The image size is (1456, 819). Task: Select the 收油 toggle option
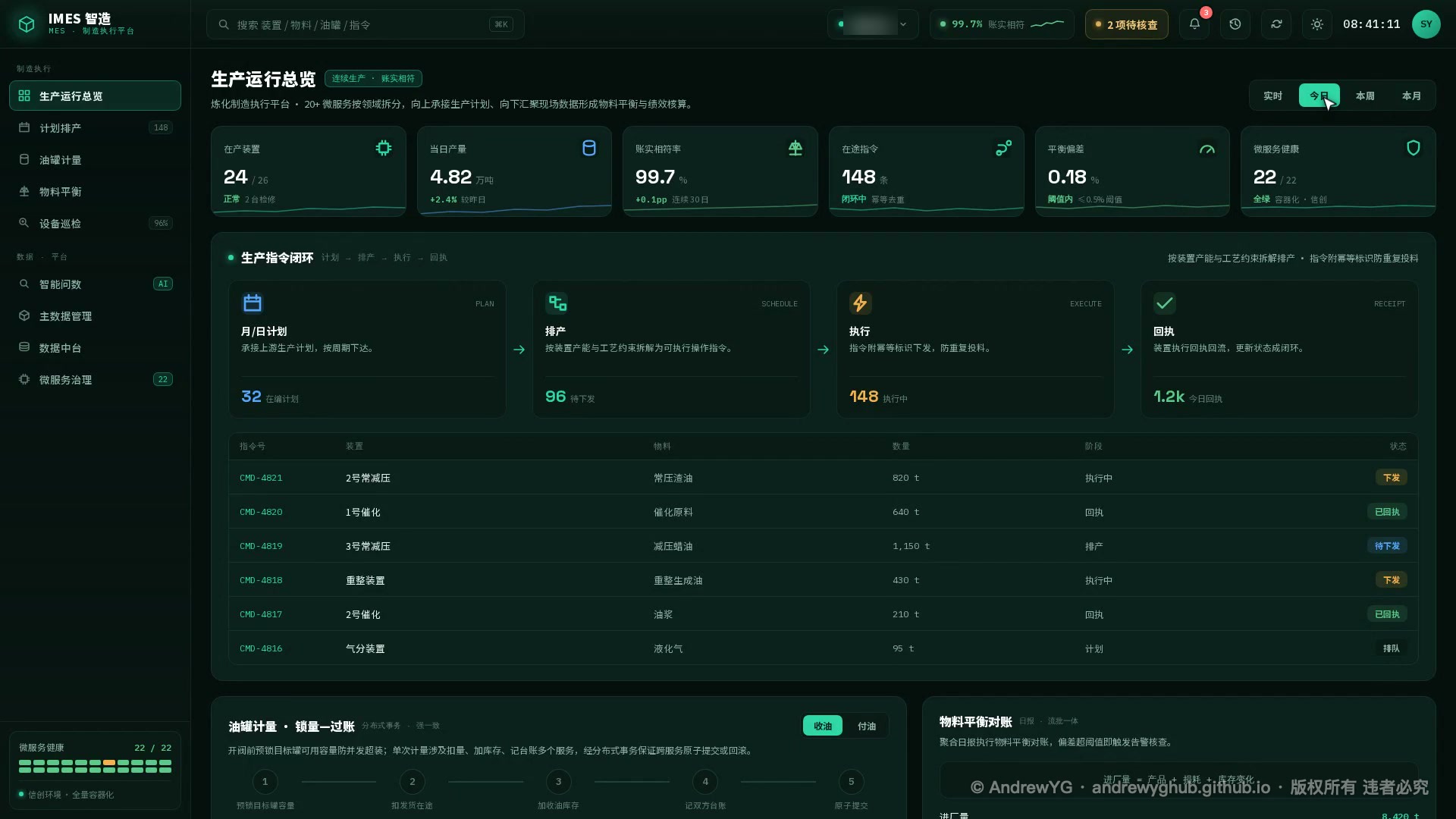pyautogui.click(x=823, y=726)
